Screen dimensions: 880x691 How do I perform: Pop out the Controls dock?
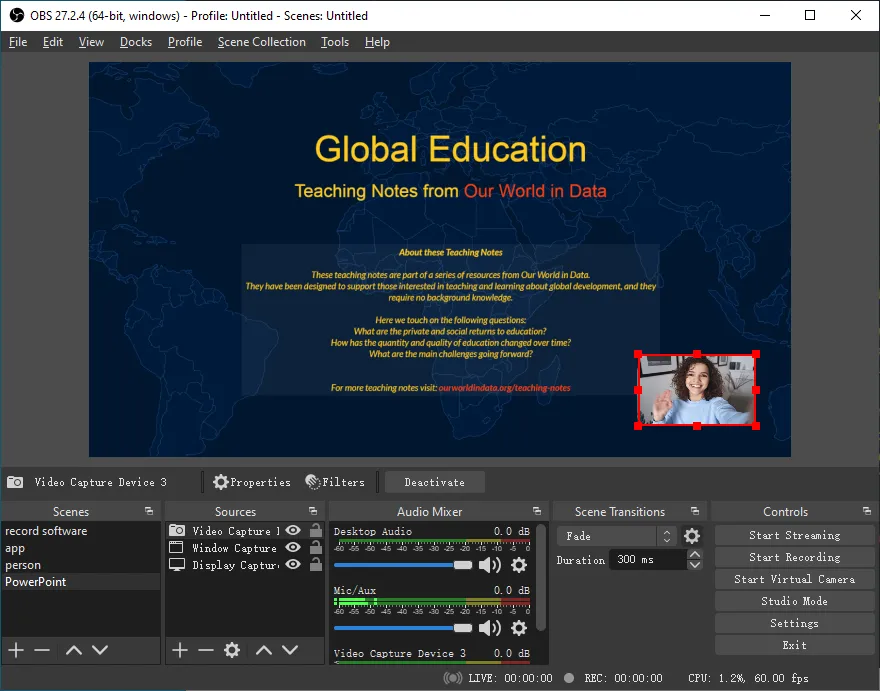click(x=867, y=511)
